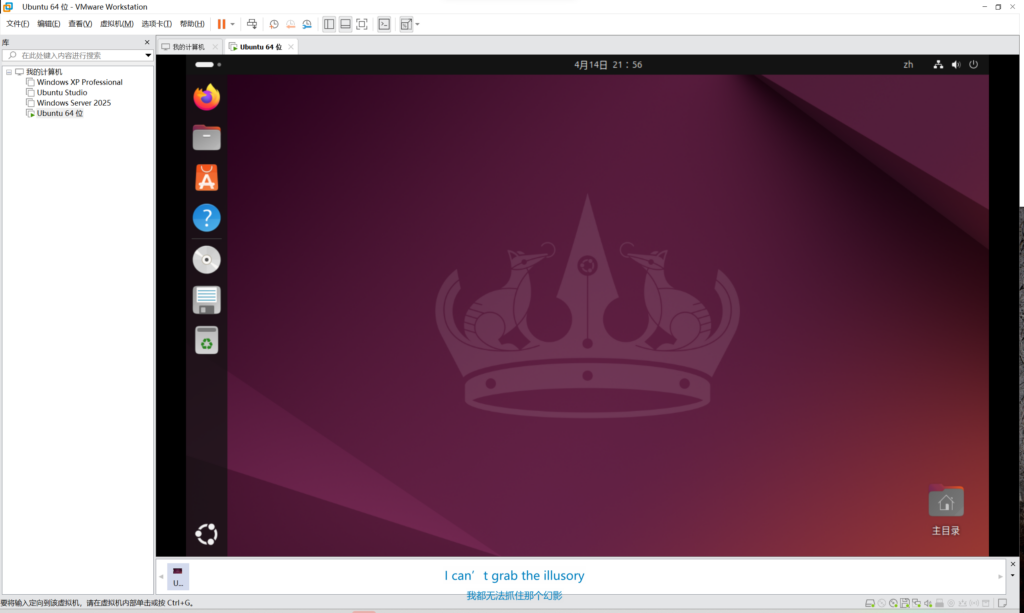Open the Trash icon in the dock
Screen dimensions: 1024x613
206,340
